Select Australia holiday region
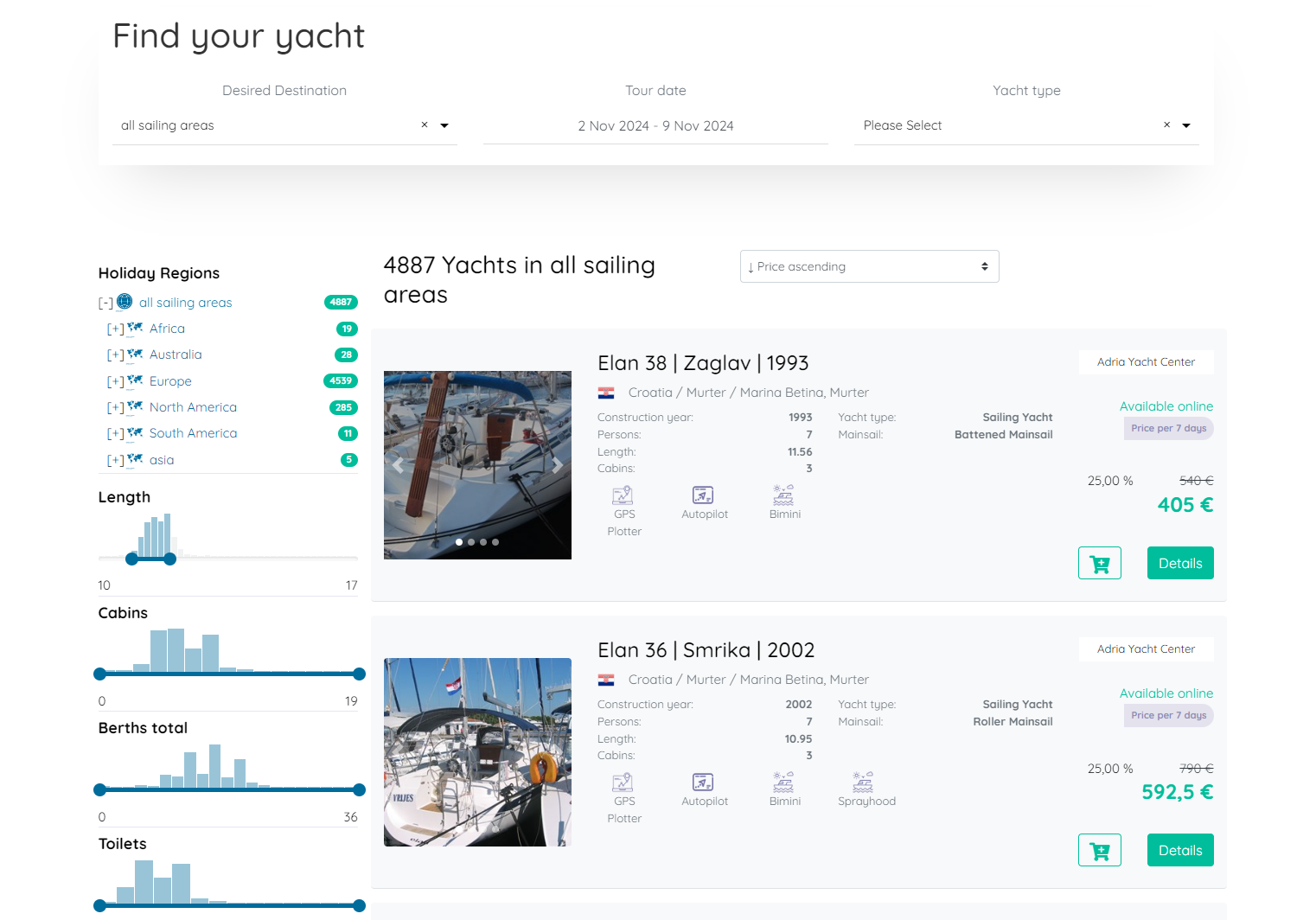Image resolution: width=1316 pixels, height=920 pixels. tap(176, 355)
